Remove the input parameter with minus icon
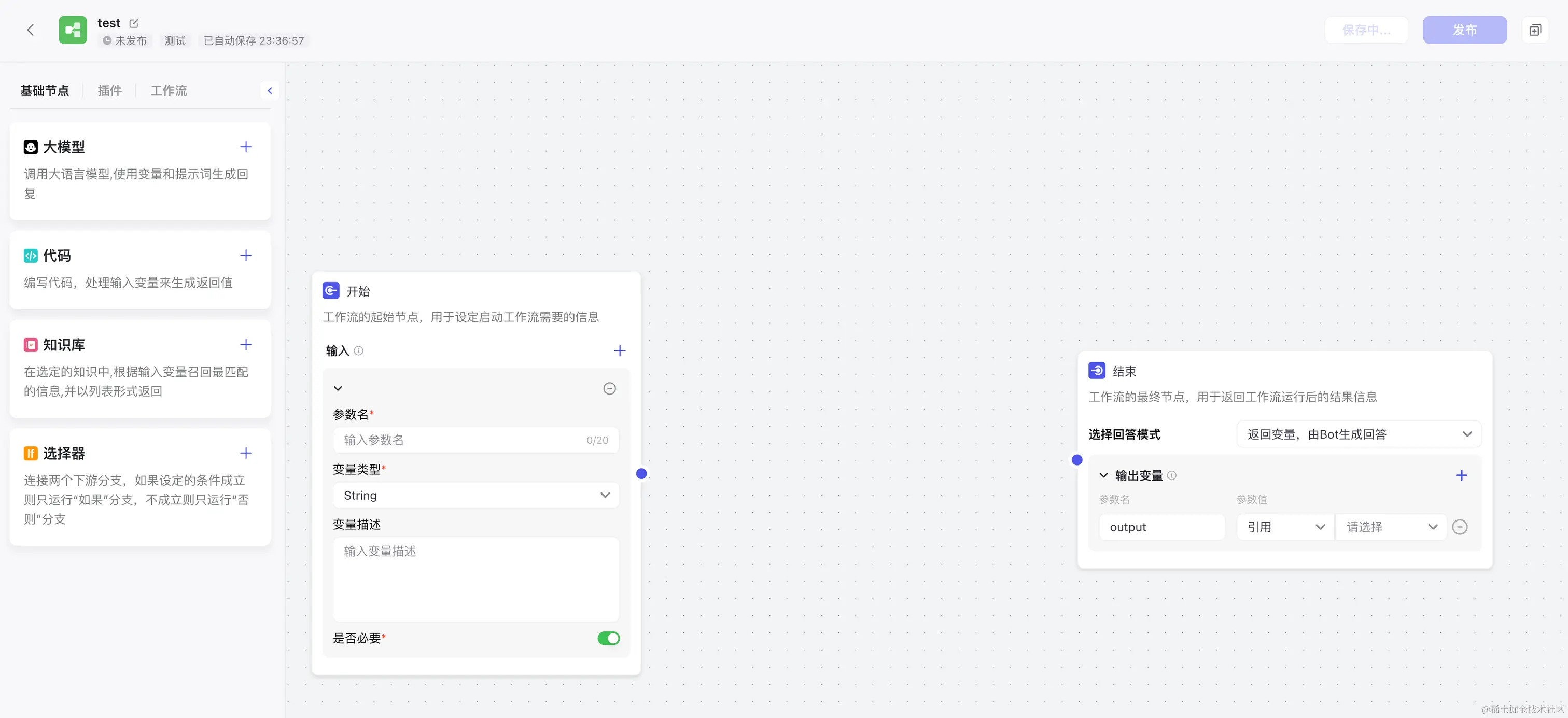The image size is (1568, 718). click(x=609, y=388)
